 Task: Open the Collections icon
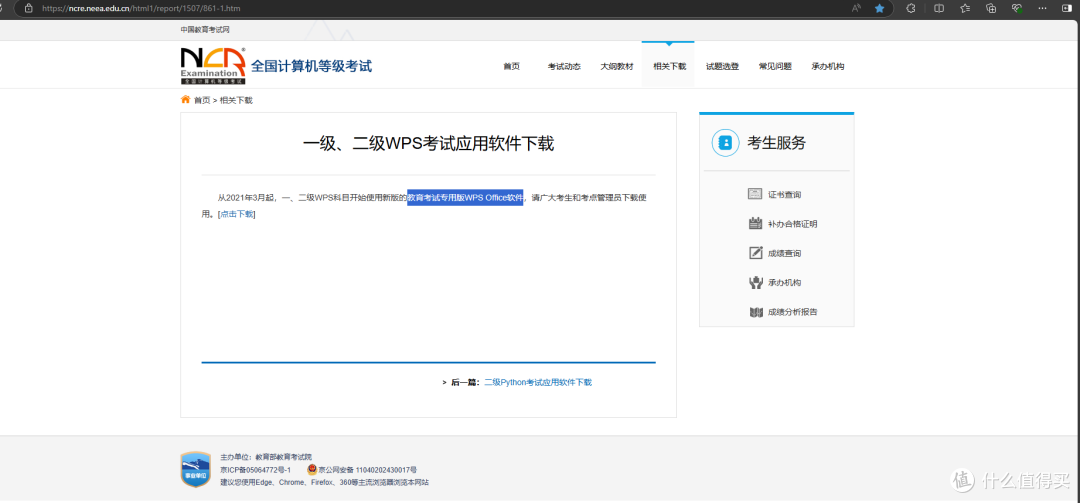click(991, 8)
